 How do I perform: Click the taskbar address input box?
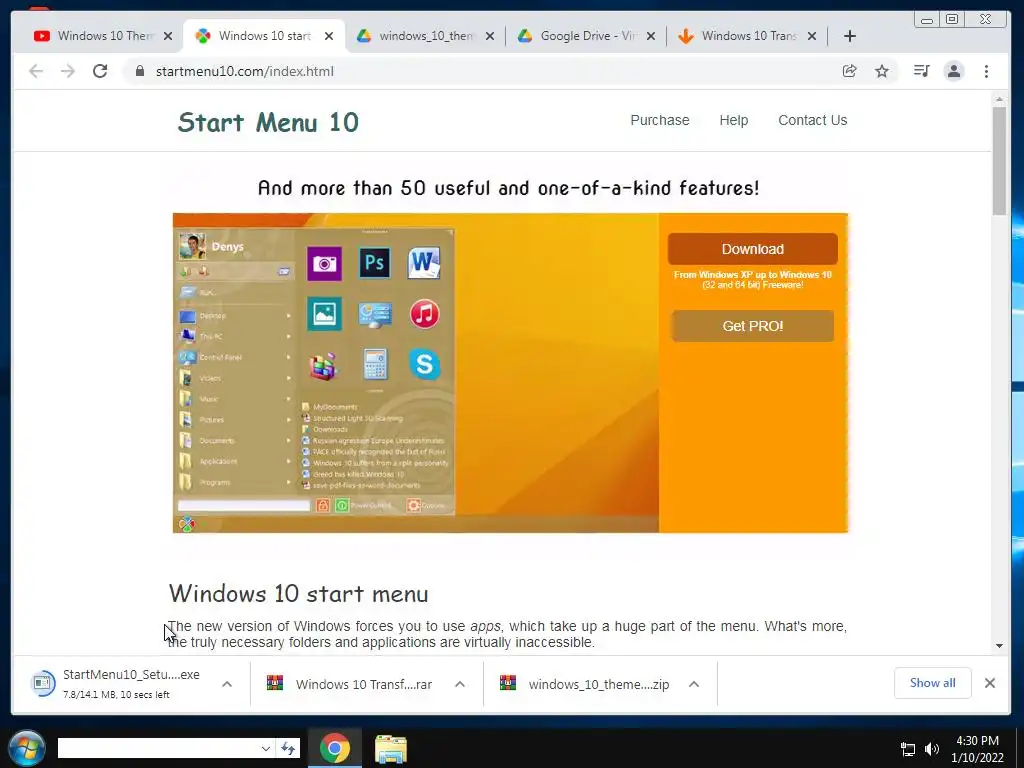click(x=158, y=748)
